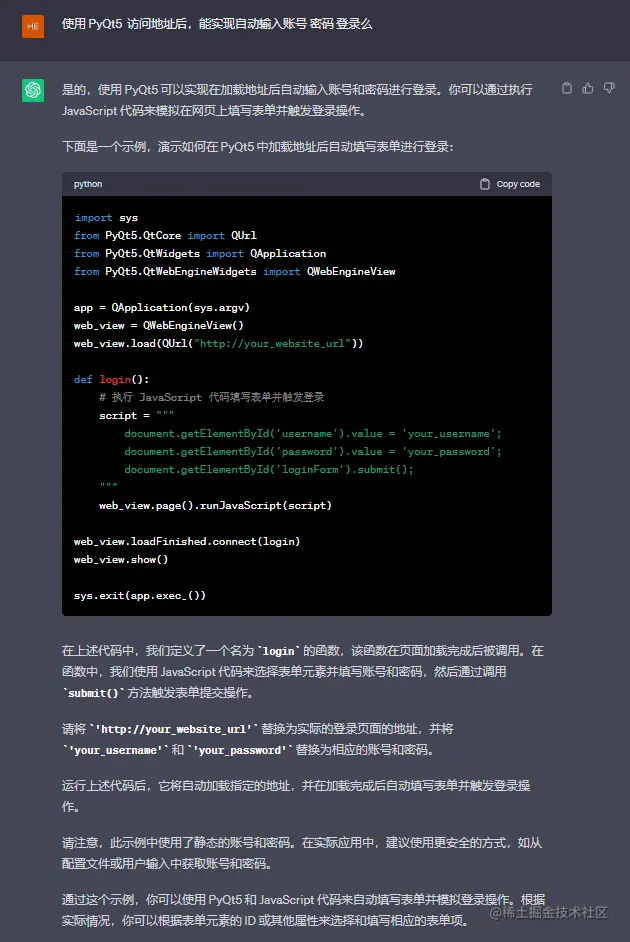This screenshot has height=942, width=630.
Task: Click the 'script = """' line
Action: click(x=136, y=415)
